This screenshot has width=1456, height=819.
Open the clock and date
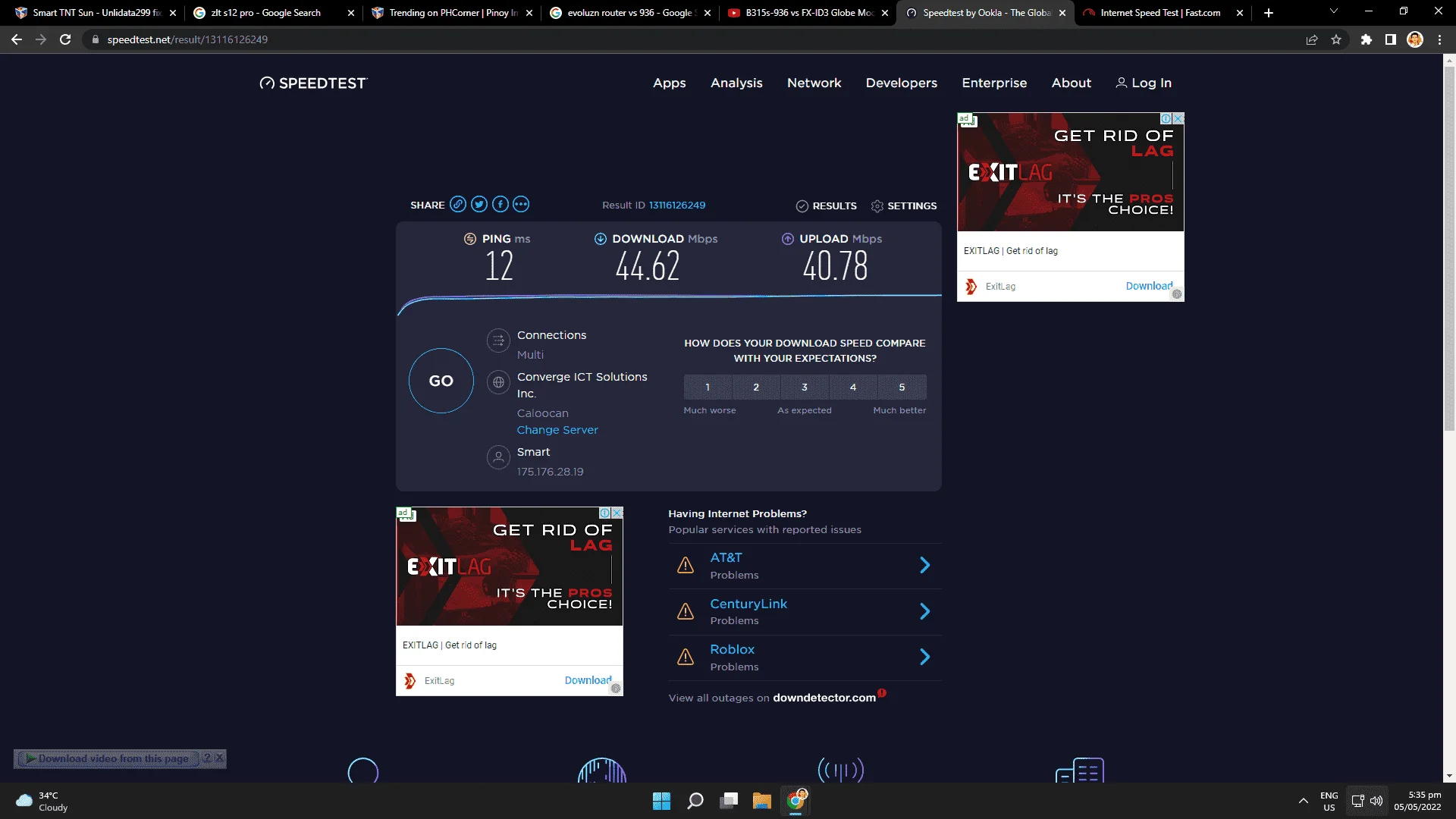point(1417,801)
